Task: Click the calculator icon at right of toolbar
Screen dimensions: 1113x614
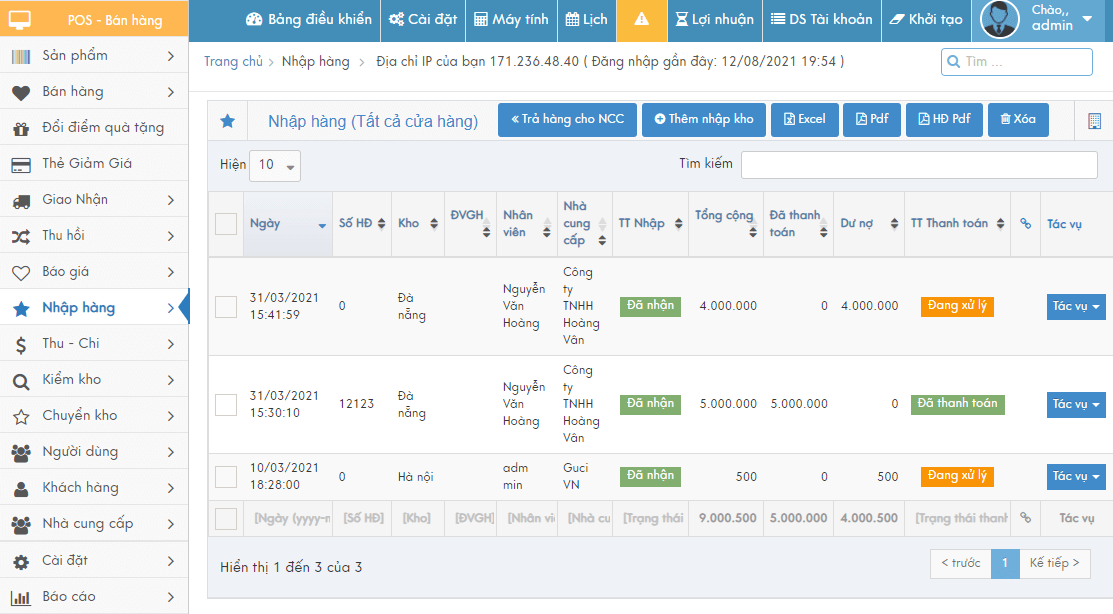Action: coord(1094,121)
